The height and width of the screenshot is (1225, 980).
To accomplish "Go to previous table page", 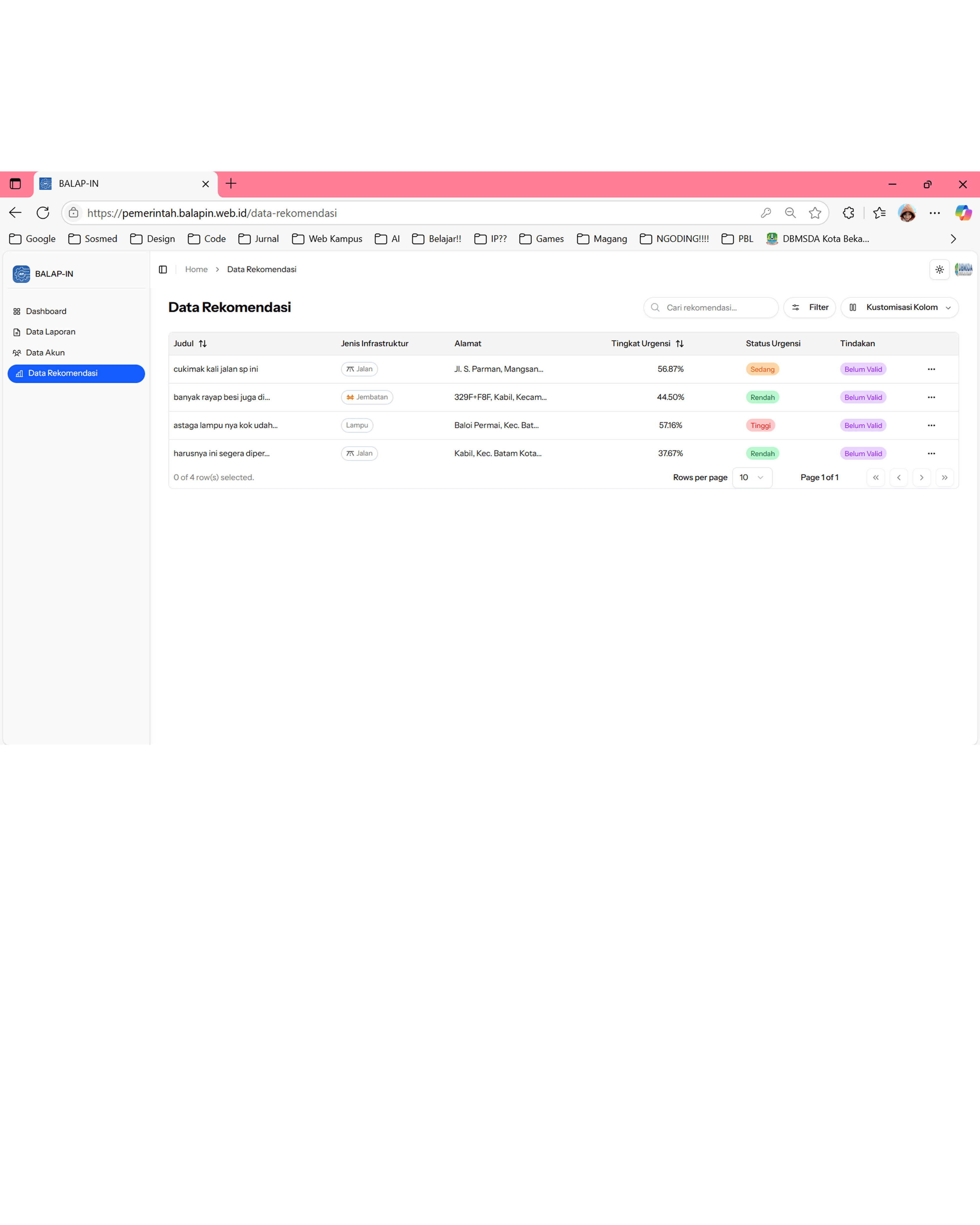I will tap(899, 478).
